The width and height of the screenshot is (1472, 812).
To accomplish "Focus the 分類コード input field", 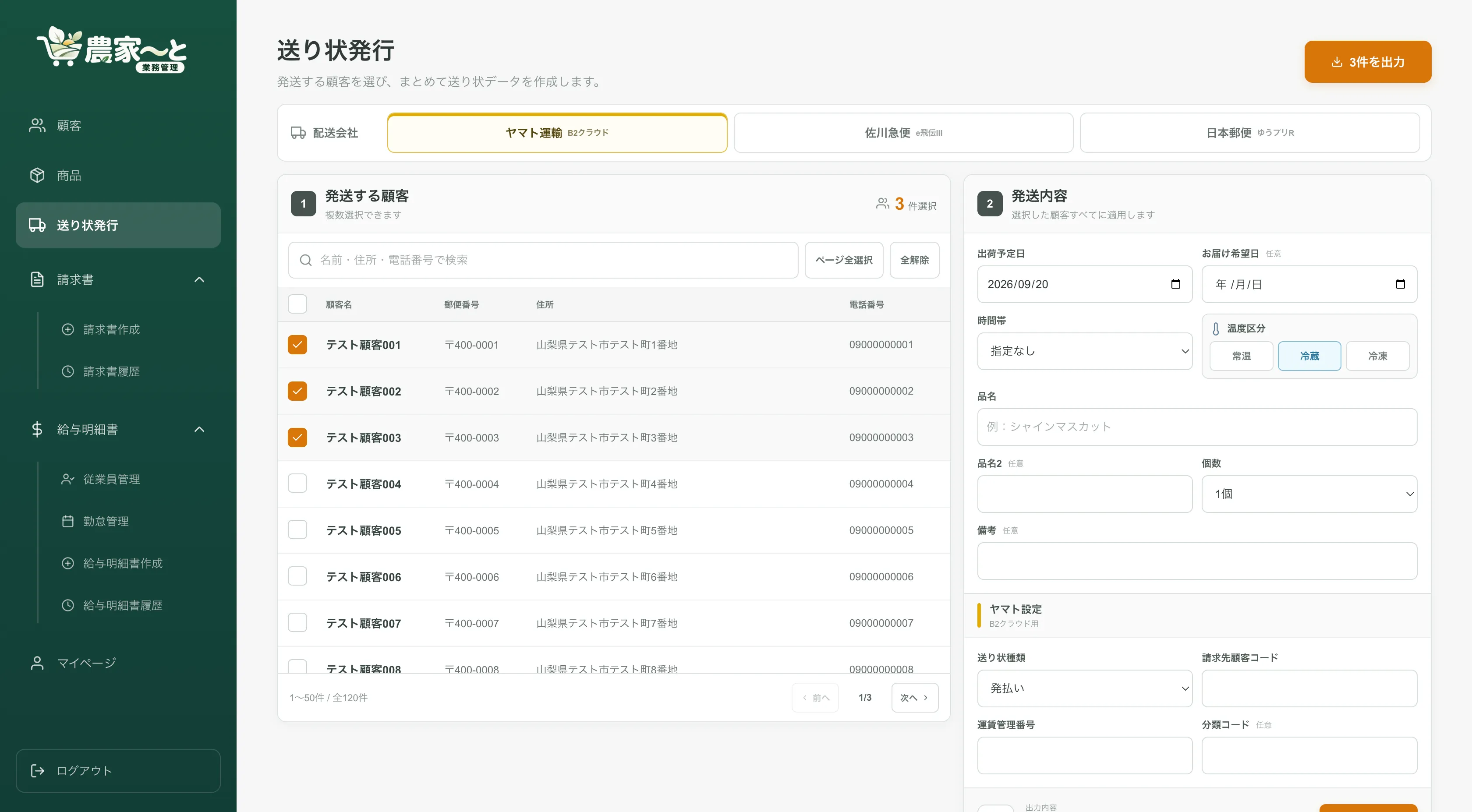I will [1309, 756].
